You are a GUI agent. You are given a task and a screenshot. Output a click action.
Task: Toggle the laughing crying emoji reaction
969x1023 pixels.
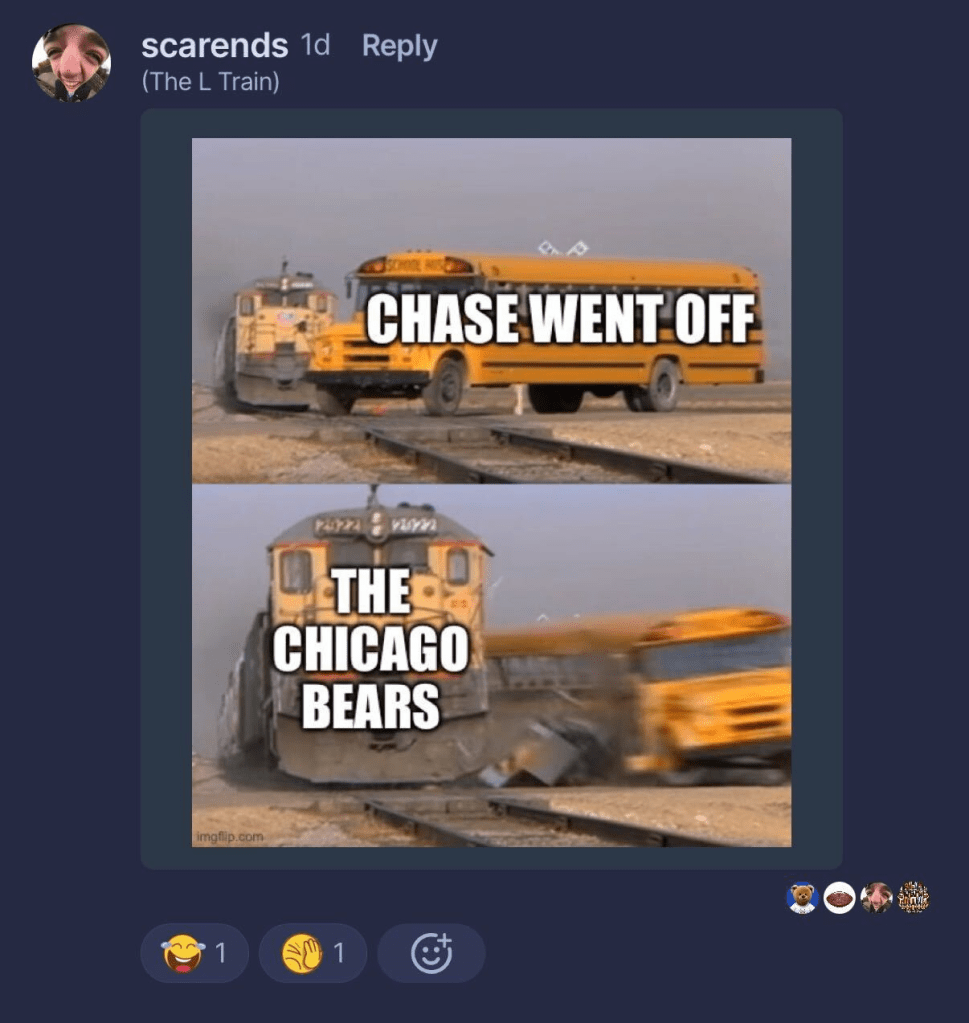pyautogui.click(x=194, y=953)
